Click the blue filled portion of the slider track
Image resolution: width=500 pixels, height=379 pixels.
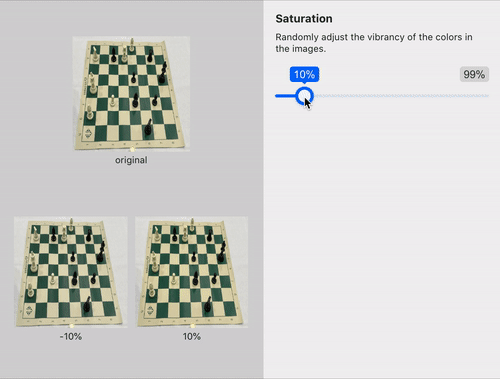coord(285,96)
